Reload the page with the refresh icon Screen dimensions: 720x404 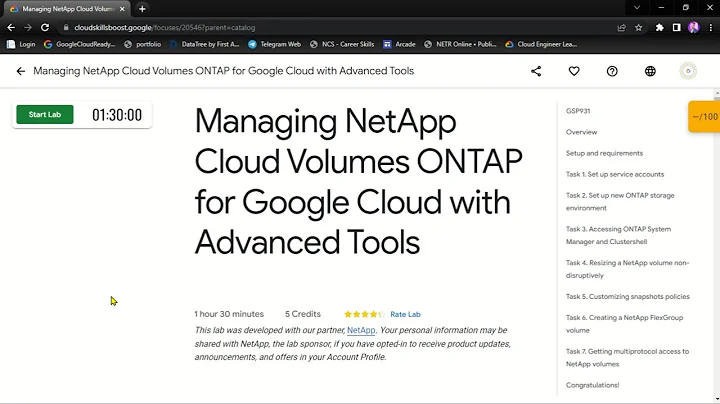[x=45, y=28]
